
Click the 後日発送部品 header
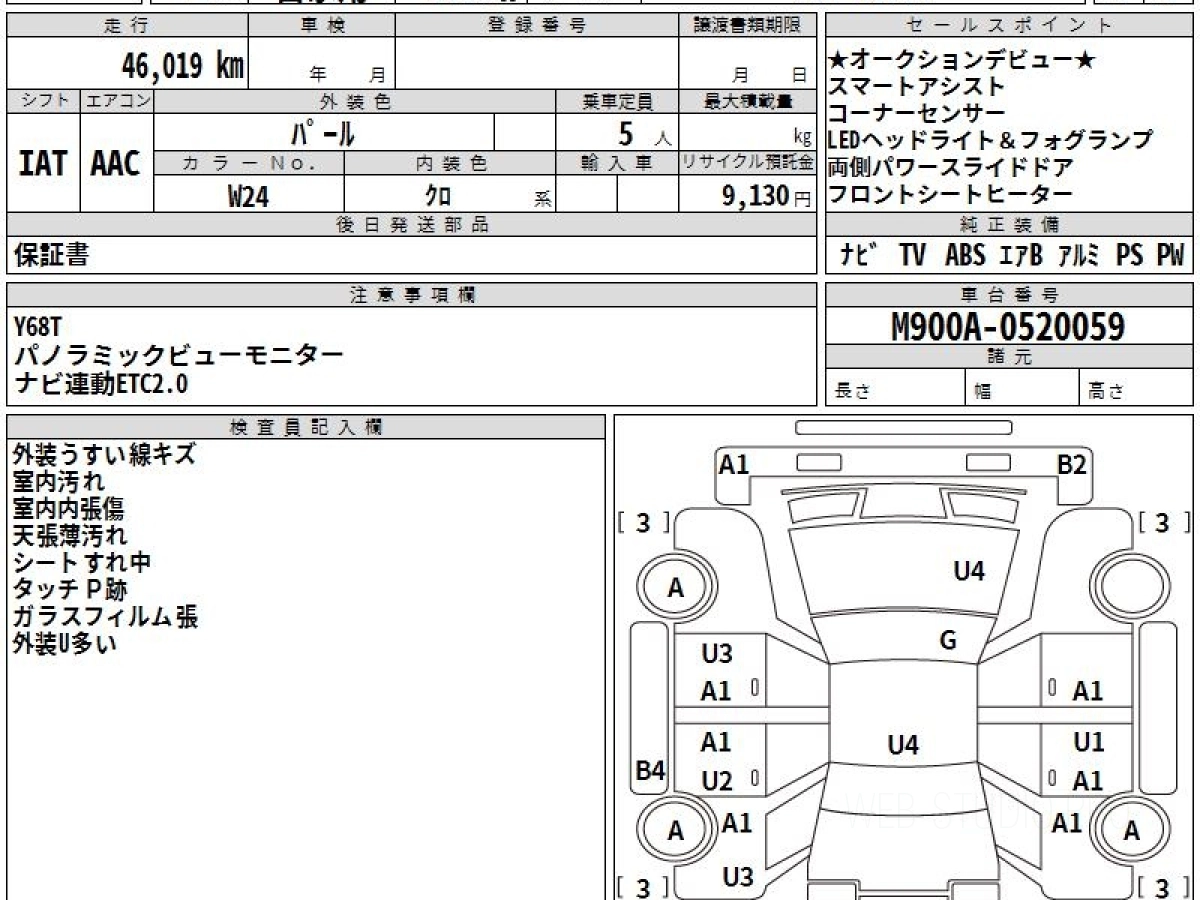(x=411, y=224)
